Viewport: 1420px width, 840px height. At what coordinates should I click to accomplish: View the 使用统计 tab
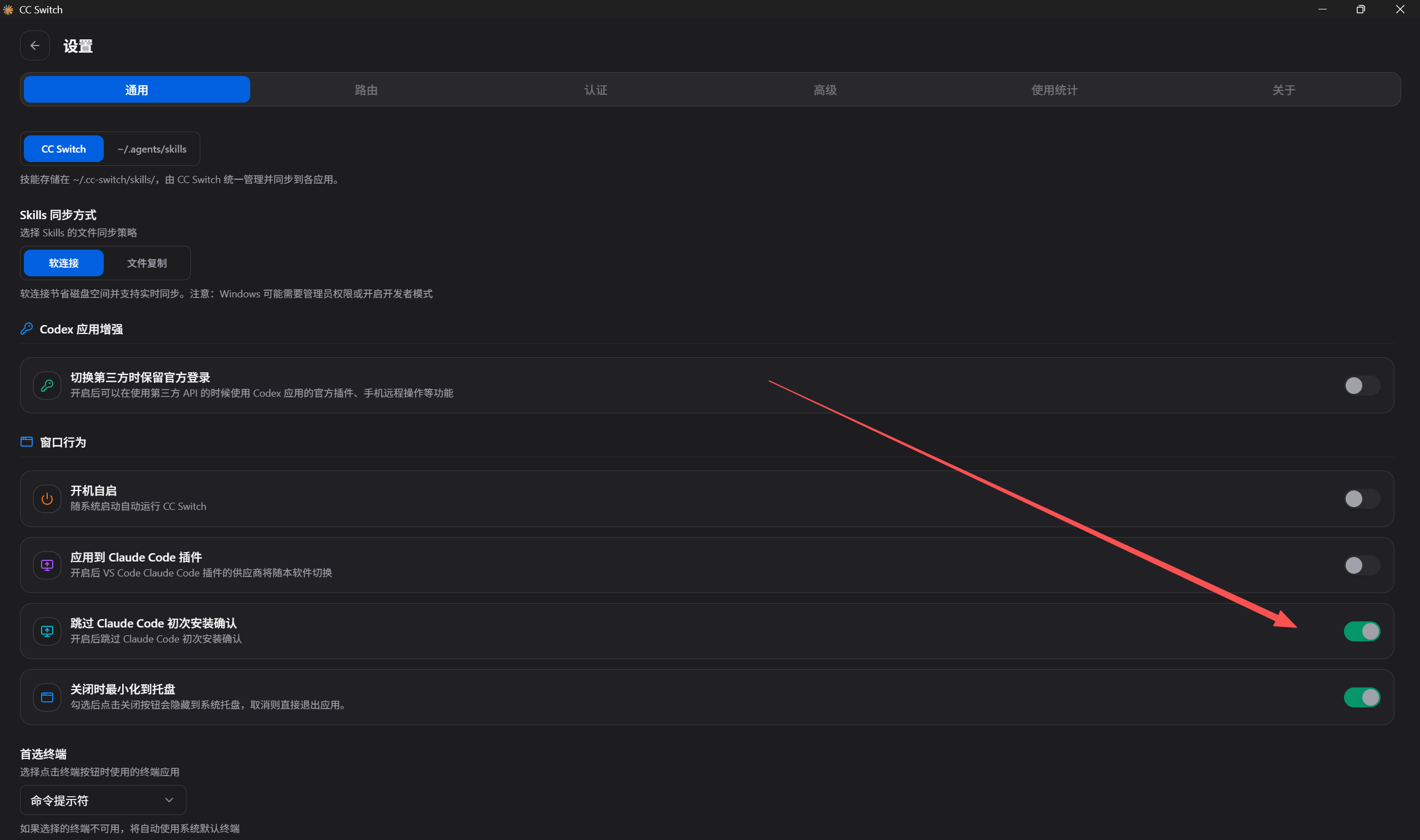(1054, 89)
